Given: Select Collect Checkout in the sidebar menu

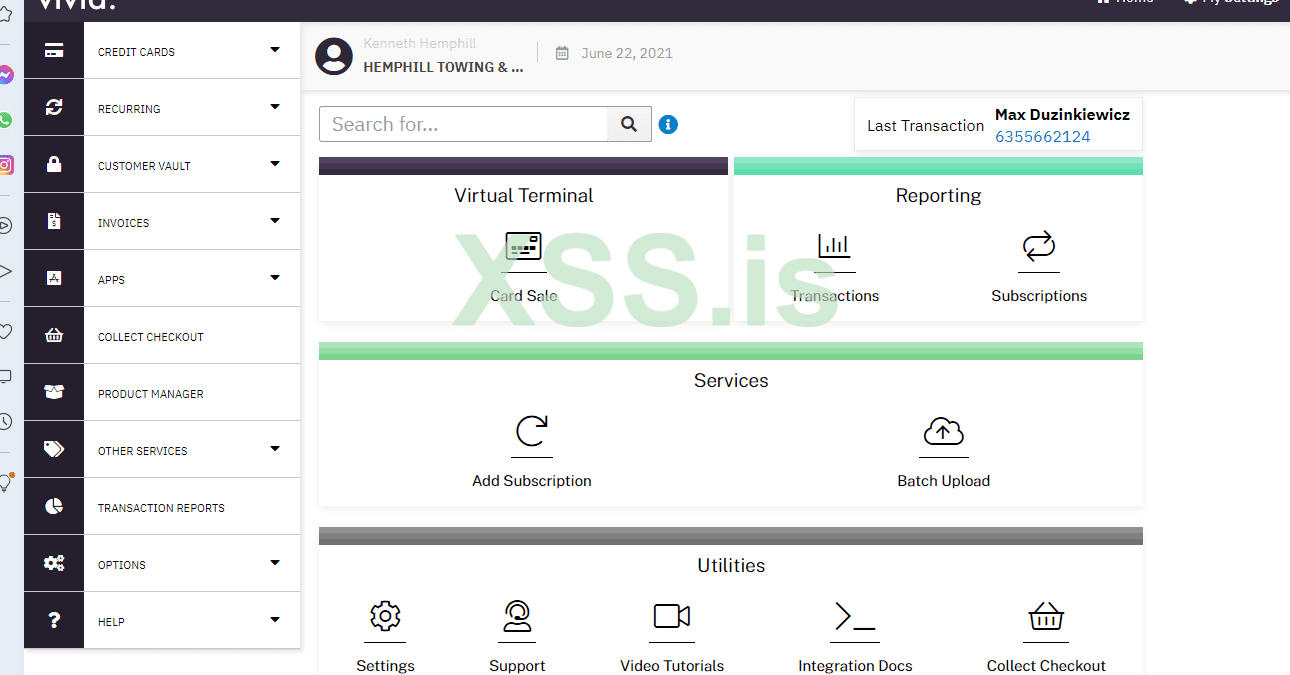Looking at the screenshot, I should (x=151, y=337).
